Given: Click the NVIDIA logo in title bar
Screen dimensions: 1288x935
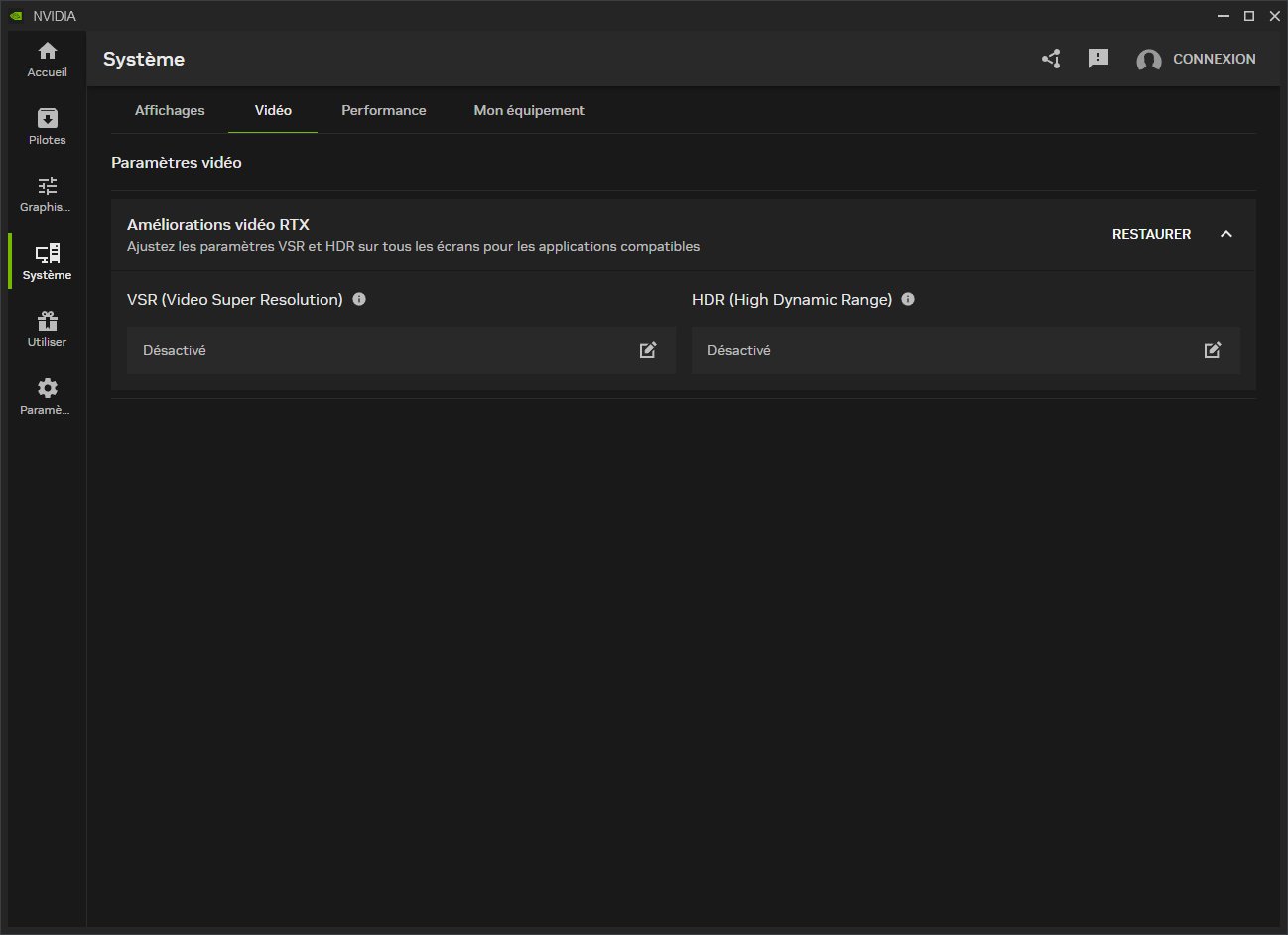Looking at the screenshot, I should (x=16, y=16).
